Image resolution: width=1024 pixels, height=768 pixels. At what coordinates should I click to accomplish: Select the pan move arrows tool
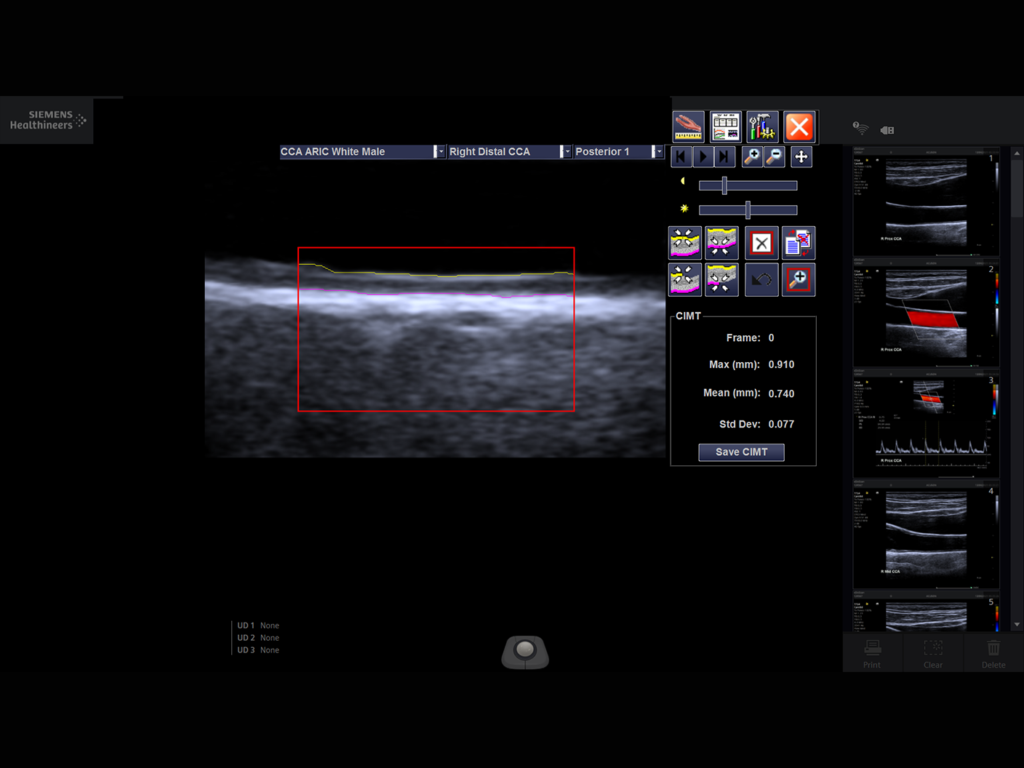tap(801, 157)
